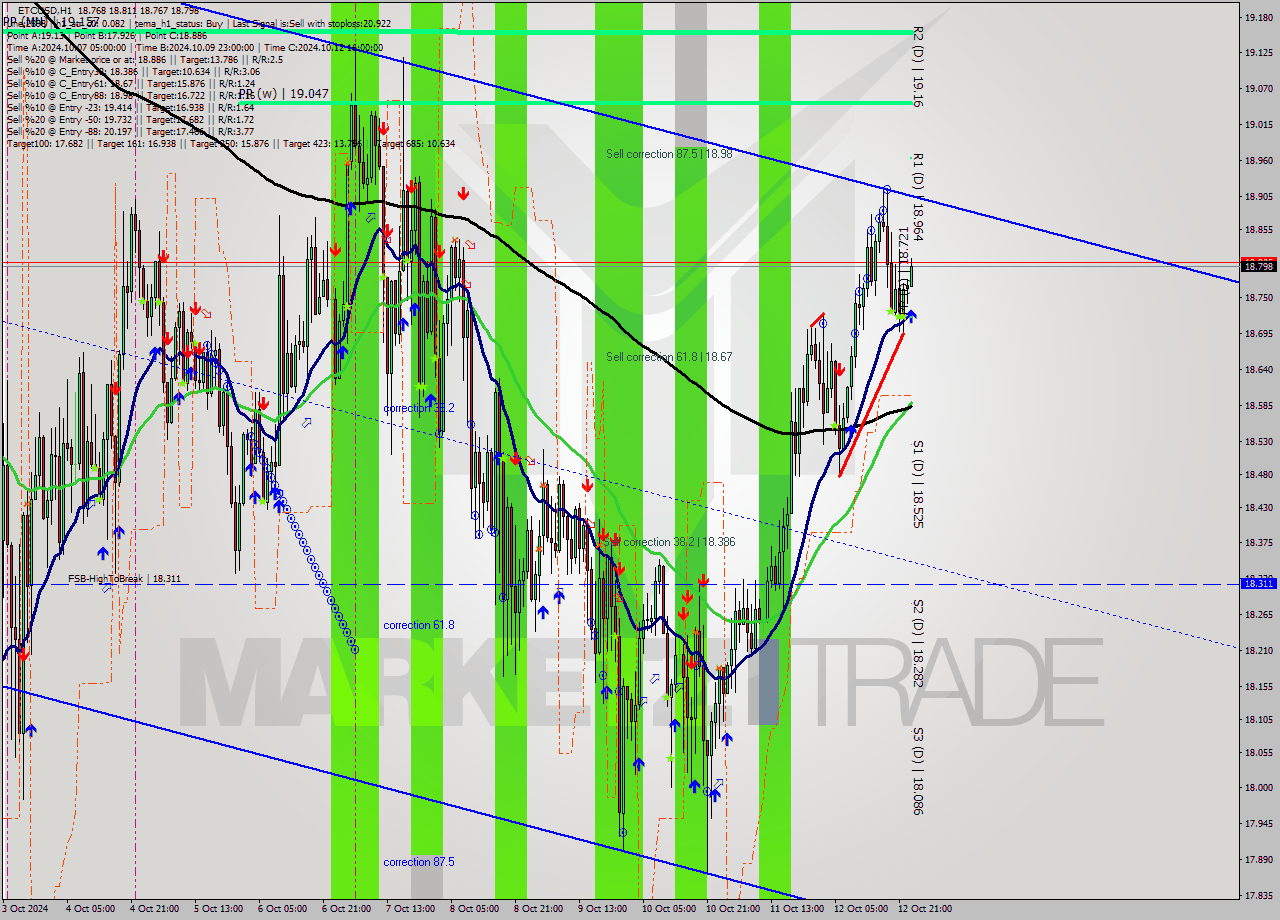Click the 17.835 price axis value
This screenshot has width=1280, height=920.
tap(1258, 895)
